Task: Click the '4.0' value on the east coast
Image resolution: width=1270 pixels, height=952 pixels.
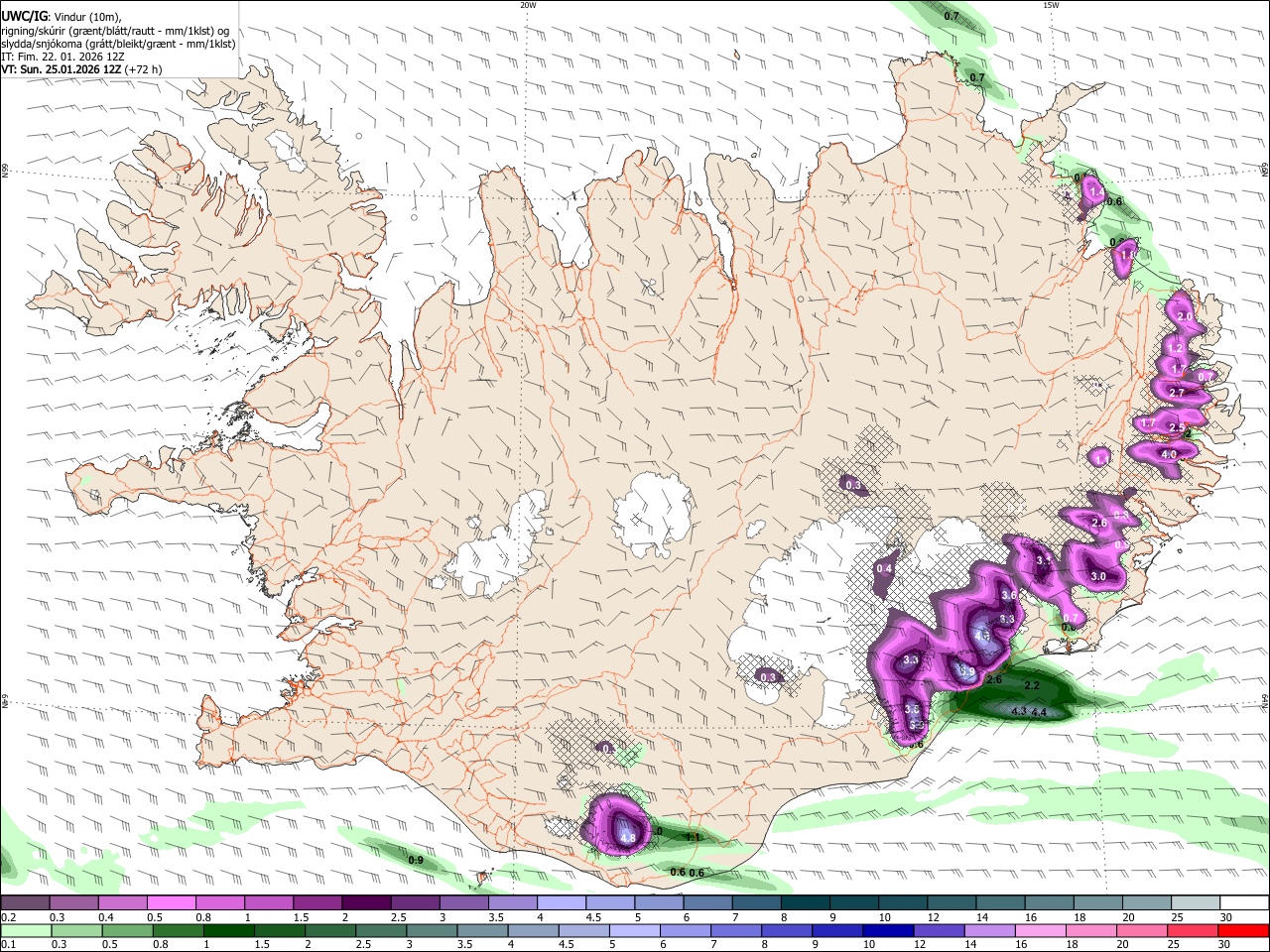Action: 1168,454
